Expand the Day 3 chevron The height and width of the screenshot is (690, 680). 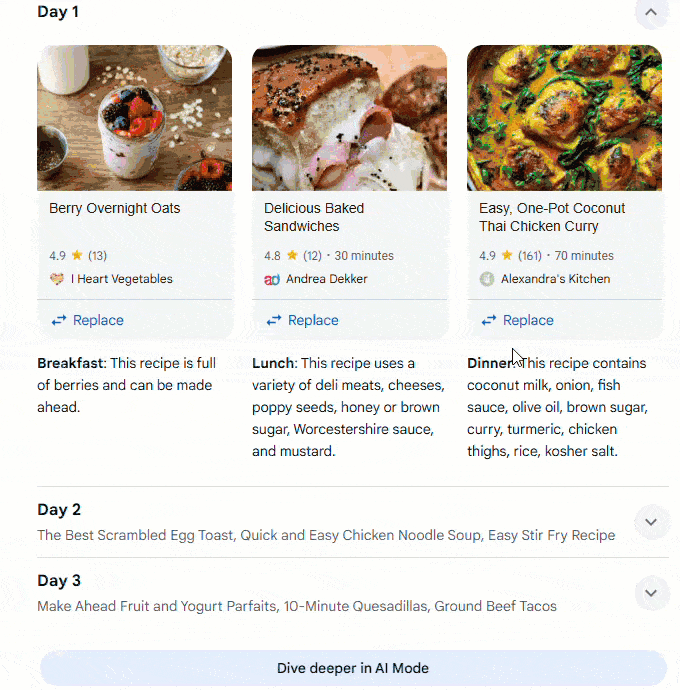click(651, 593)
